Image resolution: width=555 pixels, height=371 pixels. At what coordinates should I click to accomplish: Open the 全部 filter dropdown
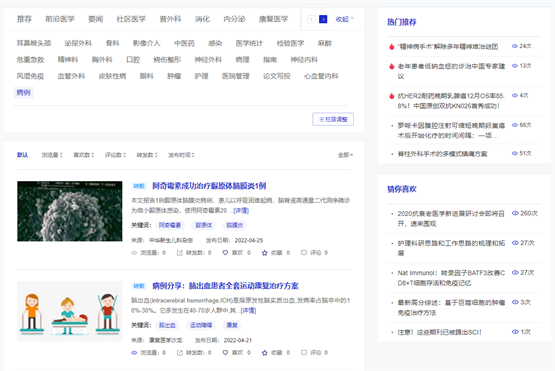coord(345,155)
